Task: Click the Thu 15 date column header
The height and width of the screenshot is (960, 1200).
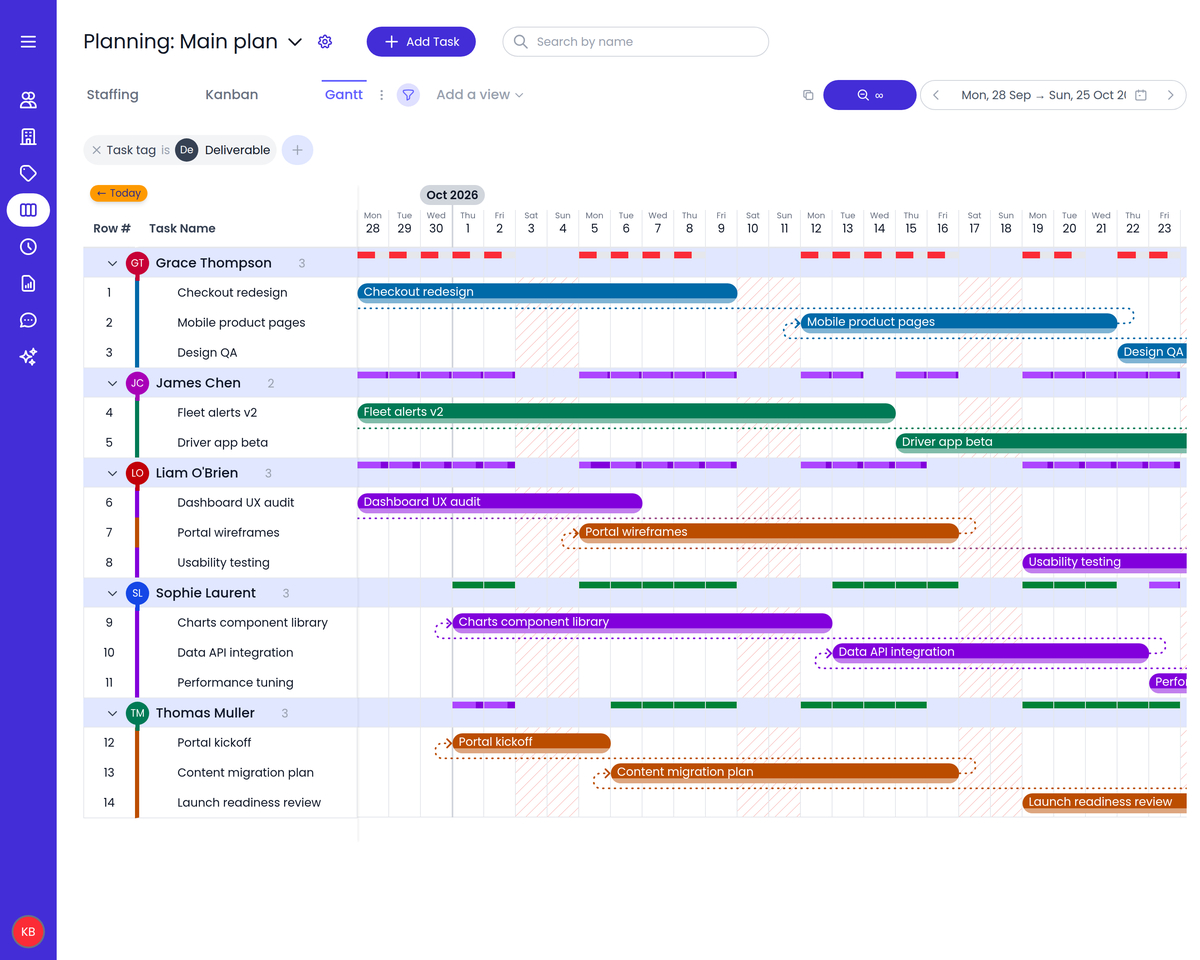Action: click(911, 222)
